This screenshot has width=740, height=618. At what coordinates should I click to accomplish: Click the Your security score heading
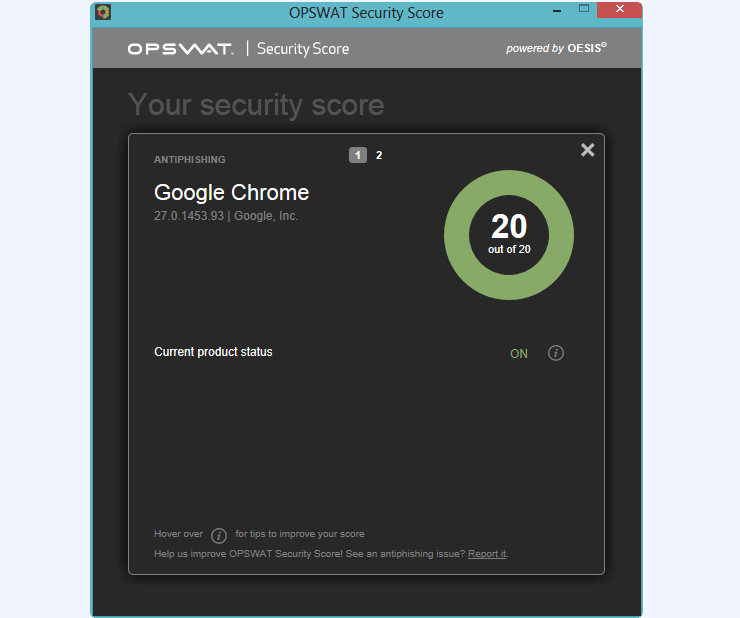point(256,104)
